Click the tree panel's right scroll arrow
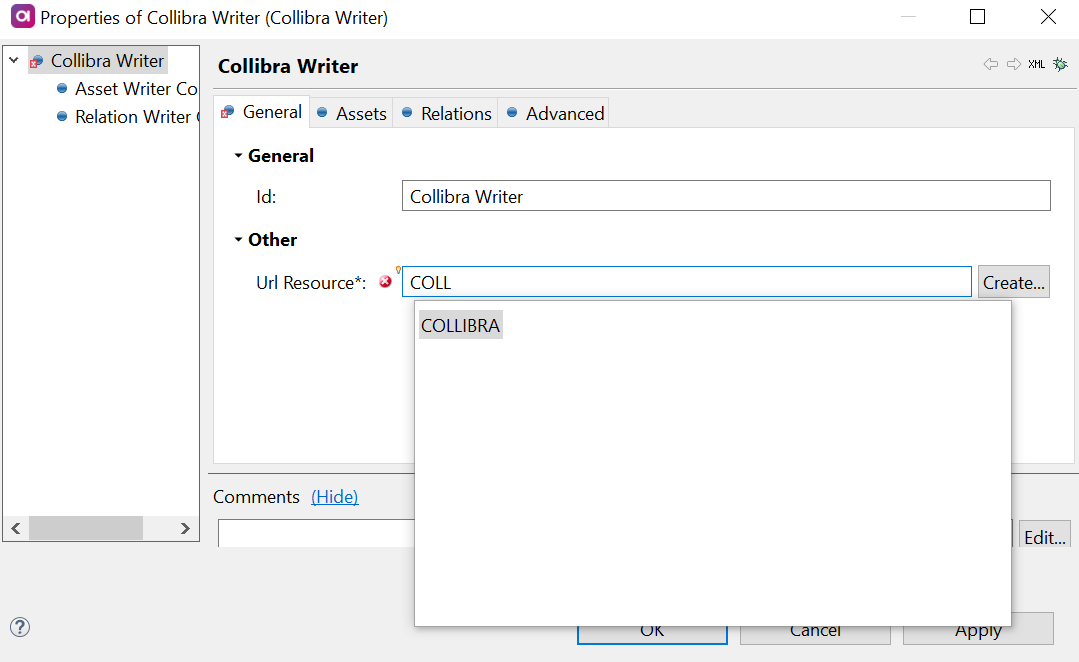This screenshot has height=662, width=1079. tap(185, 528)
